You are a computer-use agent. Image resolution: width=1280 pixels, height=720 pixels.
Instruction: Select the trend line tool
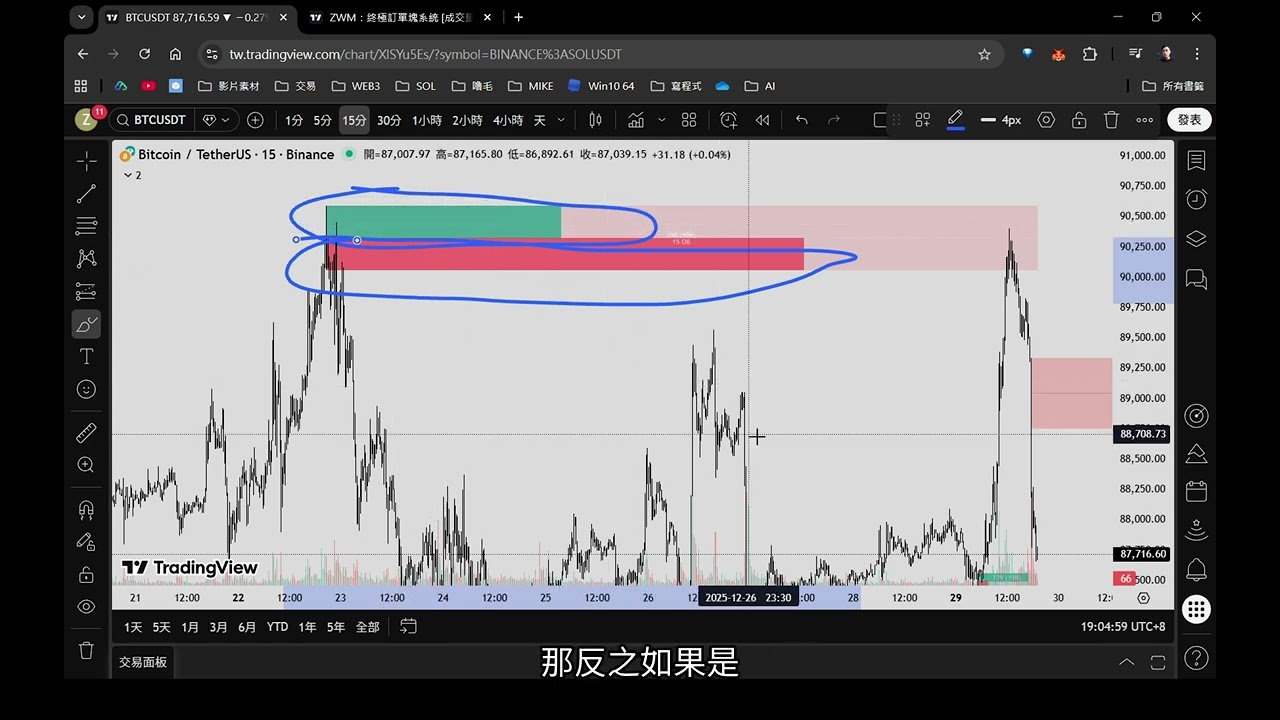pos(87,194)
